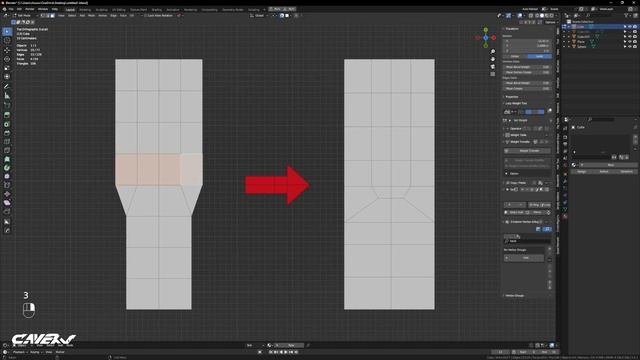Pick the Measure ruler tool
640x360 pixels.
(x=7, y=96)
